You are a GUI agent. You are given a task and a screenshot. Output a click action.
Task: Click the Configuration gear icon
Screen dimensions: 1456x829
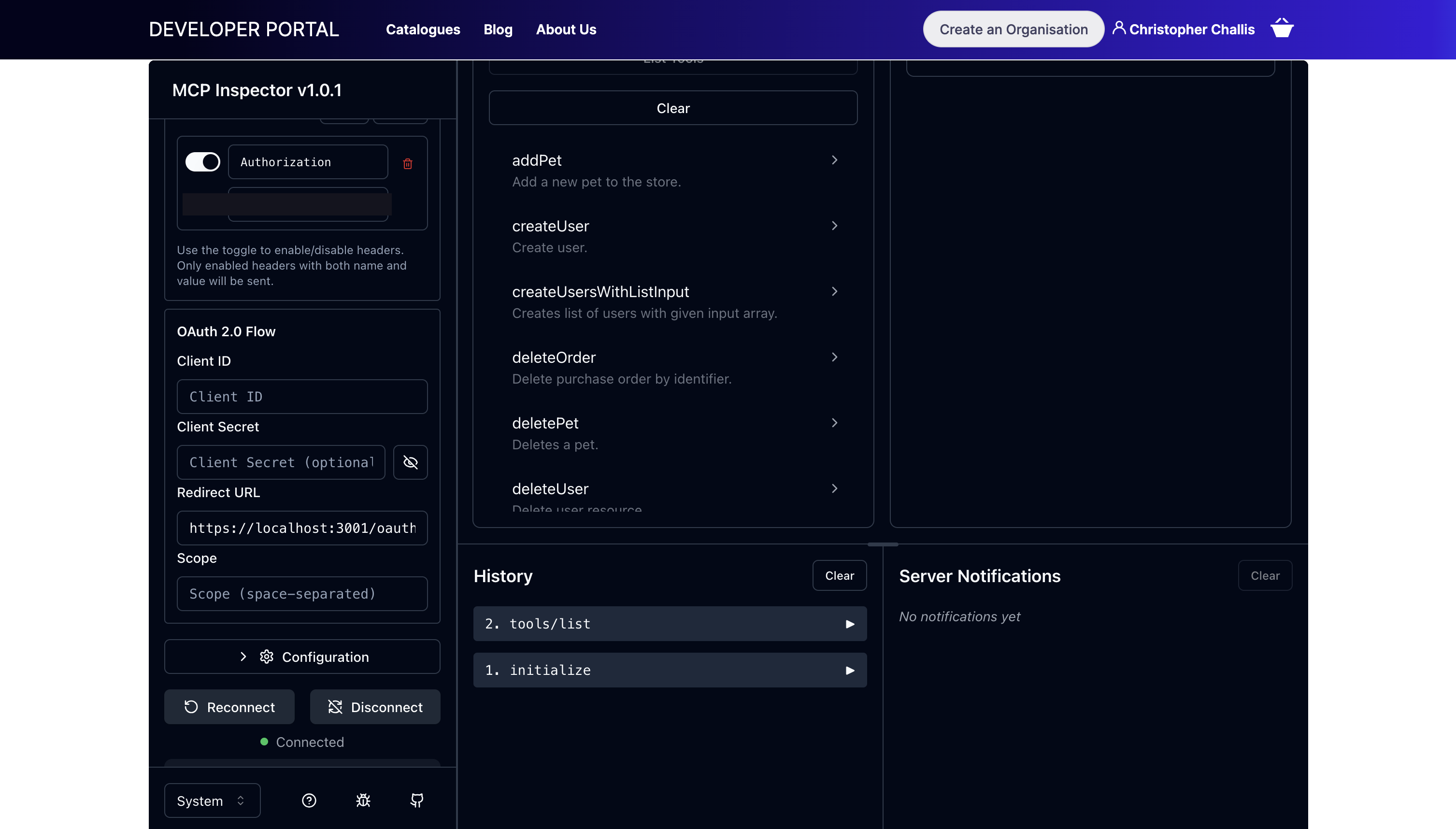[266, 657]
